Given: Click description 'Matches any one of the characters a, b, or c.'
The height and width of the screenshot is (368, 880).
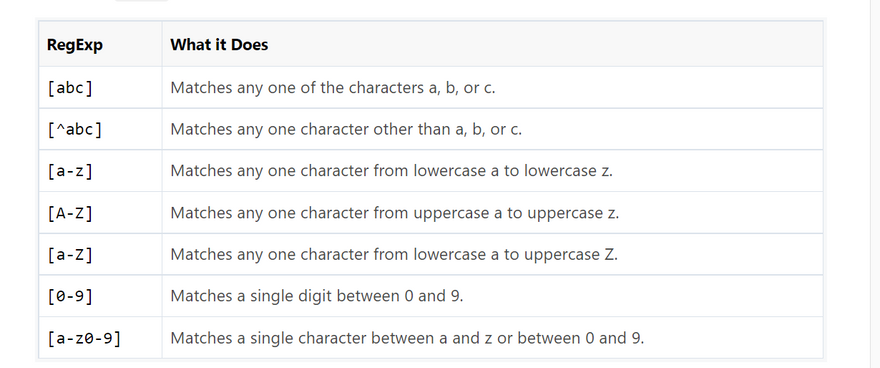Looking at the screenshot, I should click(333, 88).
